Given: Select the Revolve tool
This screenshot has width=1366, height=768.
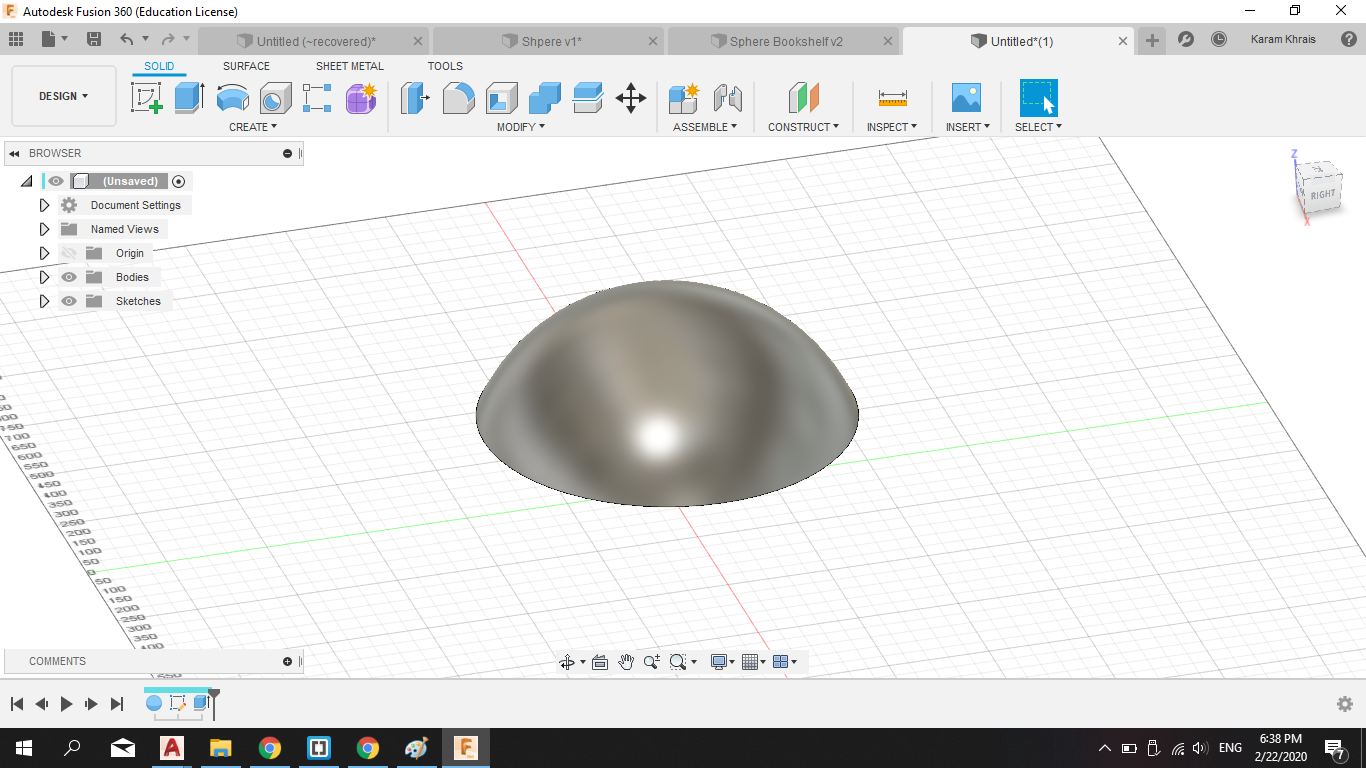Looking at the screenshot, I should pos(232,98).
